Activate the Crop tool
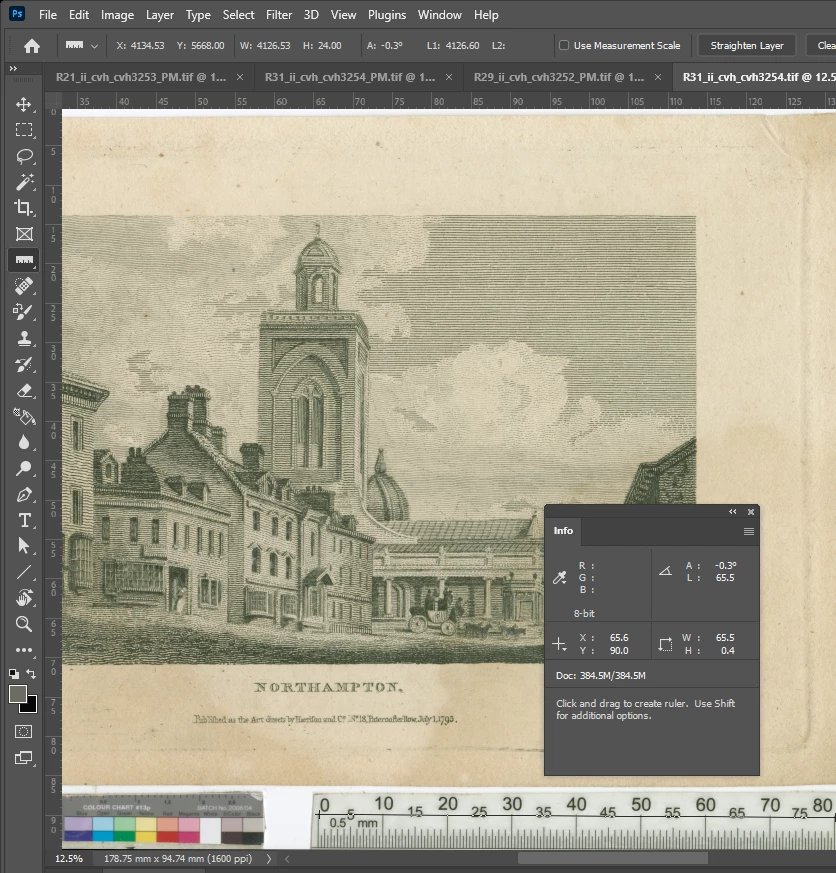 click(24, 208)
